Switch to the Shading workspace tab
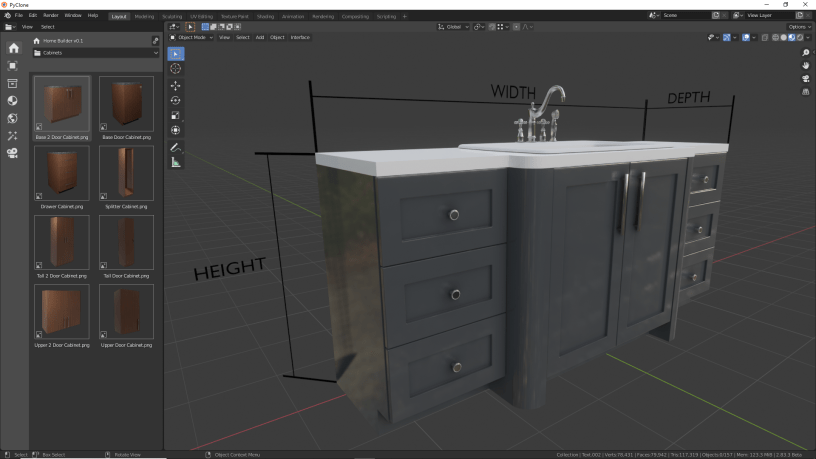816x459 pixels. pos(265,16)
